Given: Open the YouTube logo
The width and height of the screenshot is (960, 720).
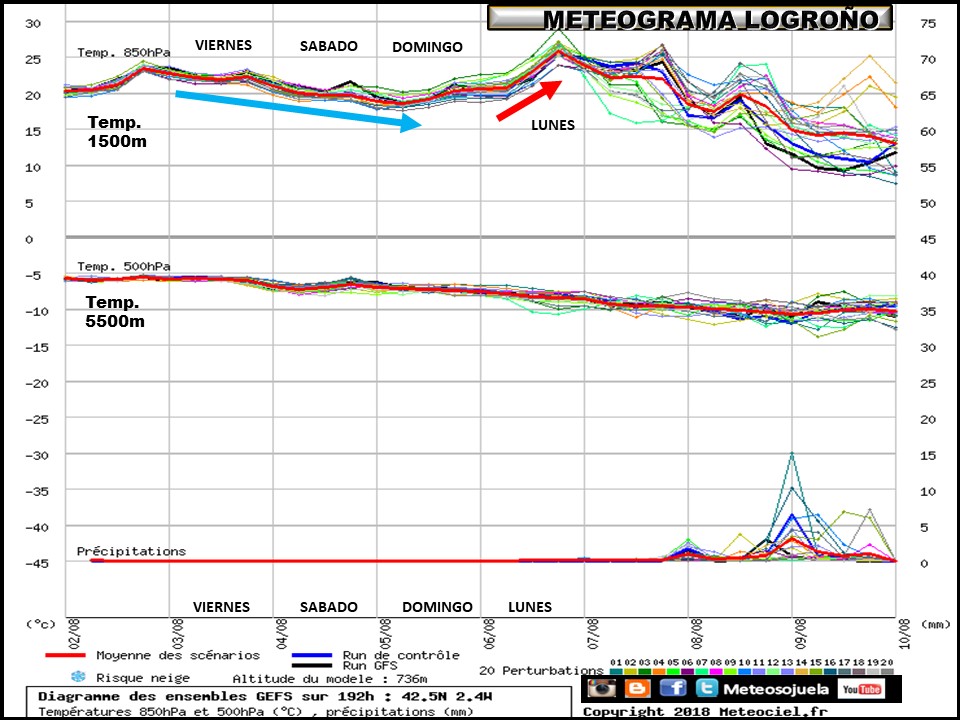Looking at the screenshot, I should coord(861,689).
